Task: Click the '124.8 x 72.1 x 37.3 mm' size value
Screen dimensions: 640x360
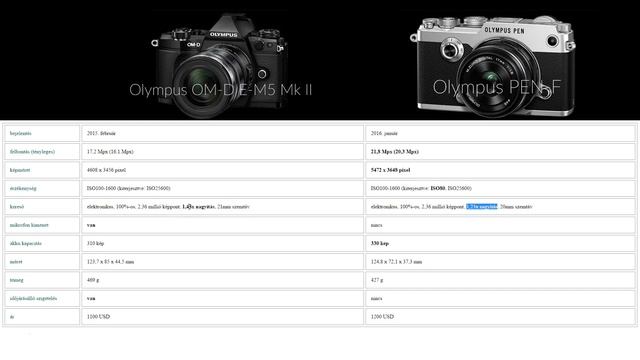Action: coord(396,262)
